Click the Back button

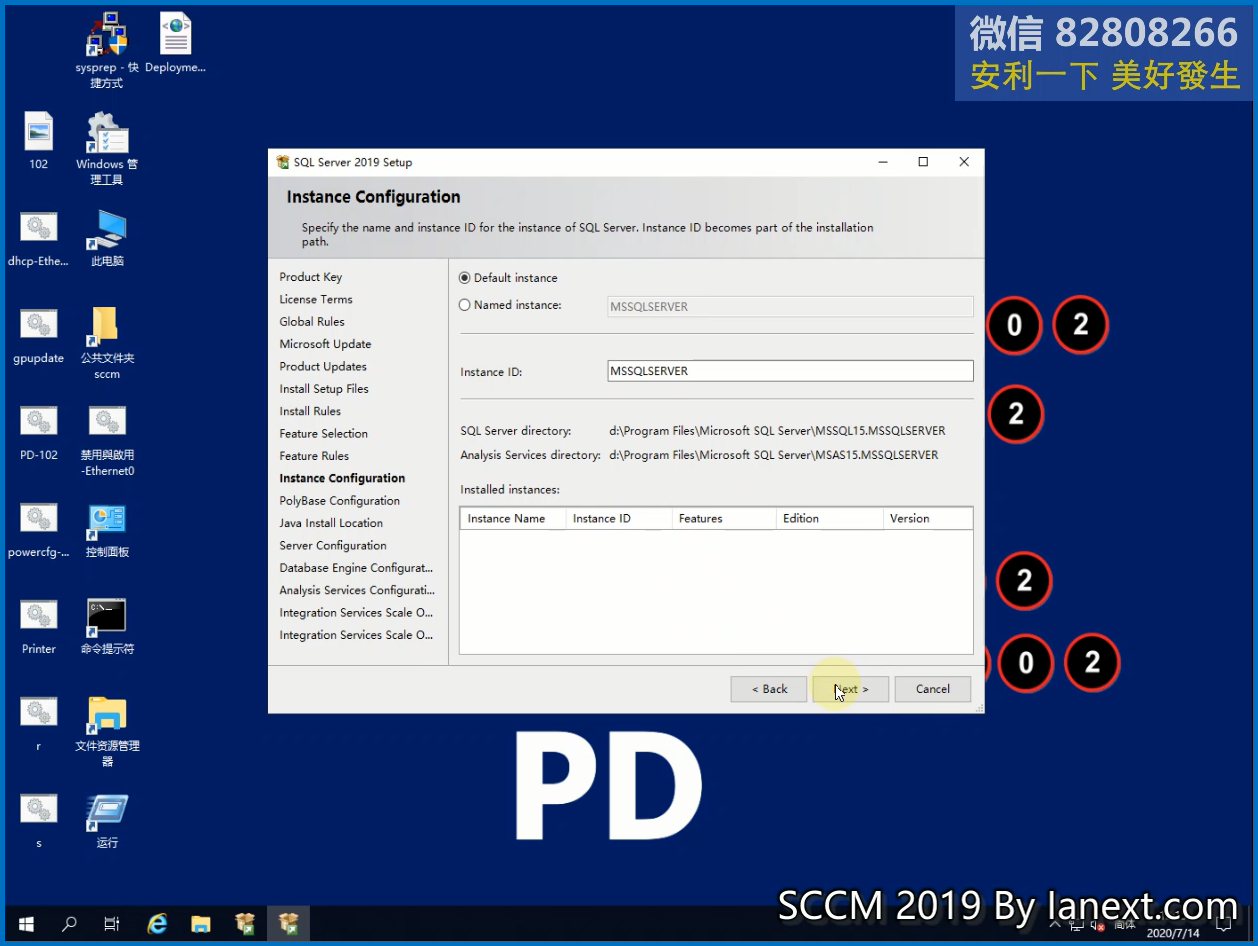tap(769, 689)
